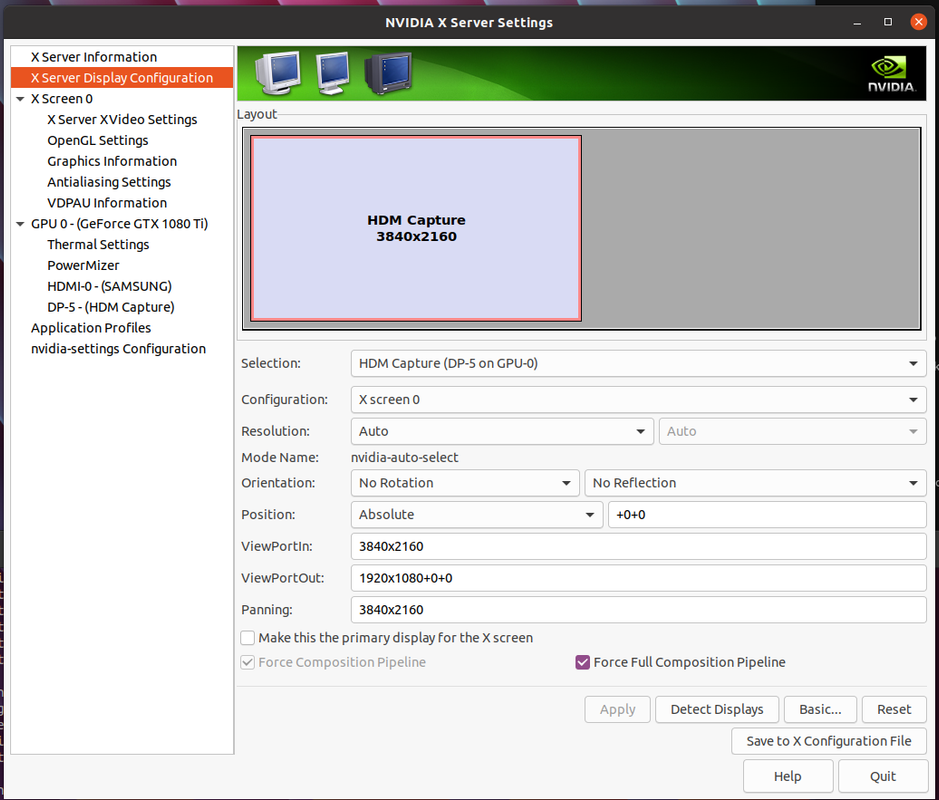Image resolution: width=939 pixels, height=800 pixels.
Task: Click the ViewPortIn input field
Action: point(638,546)
